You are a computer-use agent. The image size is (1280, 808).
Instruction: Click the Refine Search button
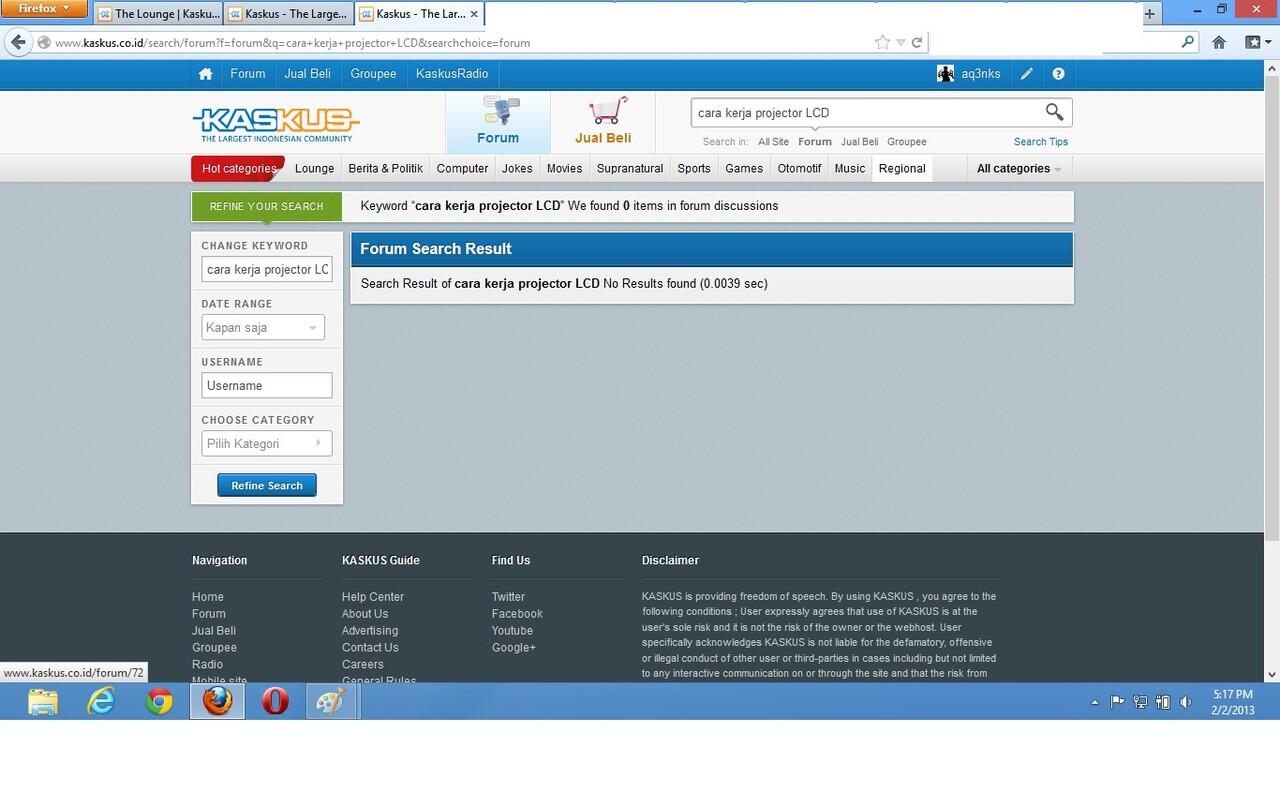[267, 485]
